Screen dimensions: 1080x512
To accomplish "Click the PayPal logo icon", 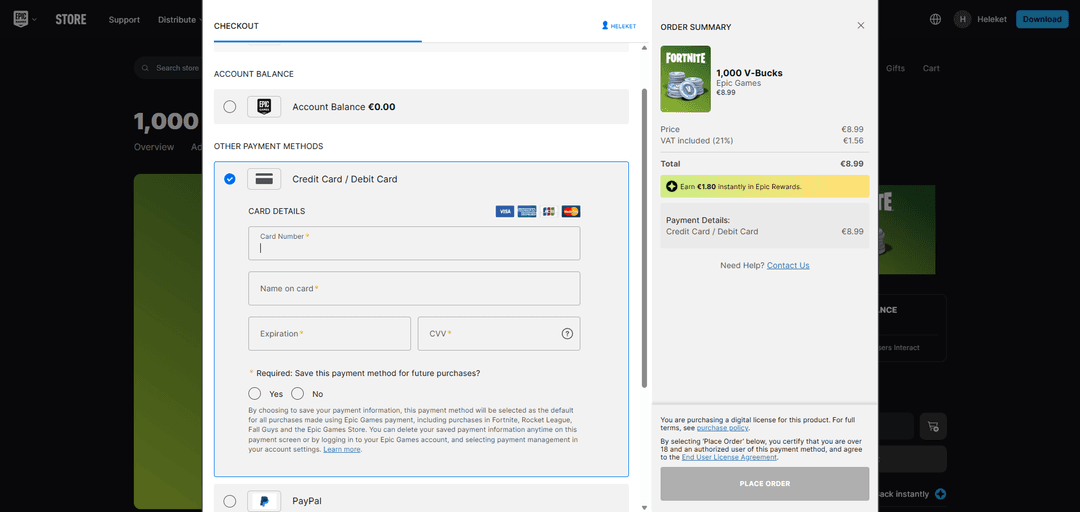I will pyautogui.click(x=264, y=501).
